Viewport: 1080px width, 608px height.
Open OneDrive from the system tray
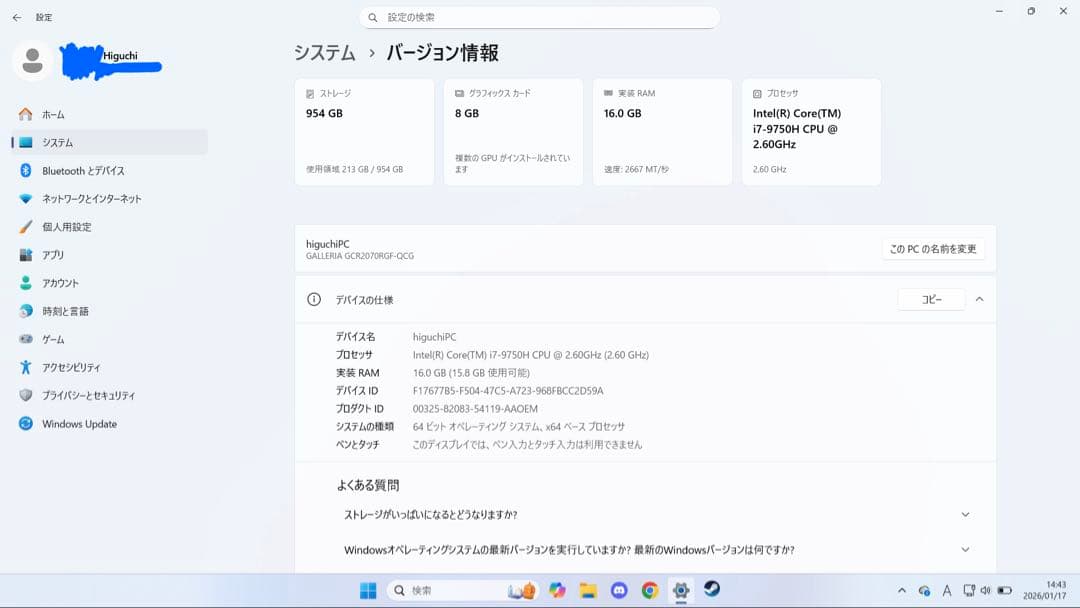[925, 590]
